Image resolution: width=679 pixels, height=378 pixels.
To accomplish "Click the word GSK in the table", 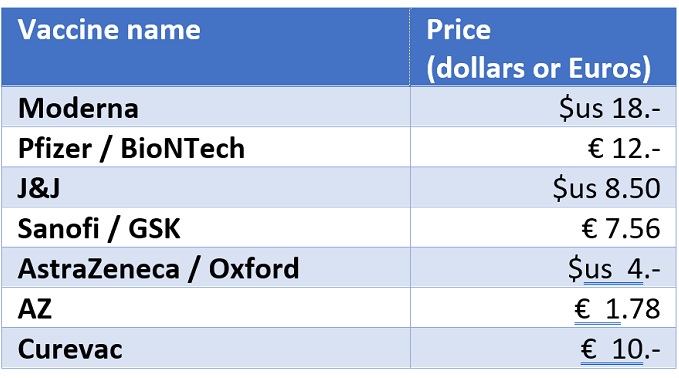I will point(155,229).
